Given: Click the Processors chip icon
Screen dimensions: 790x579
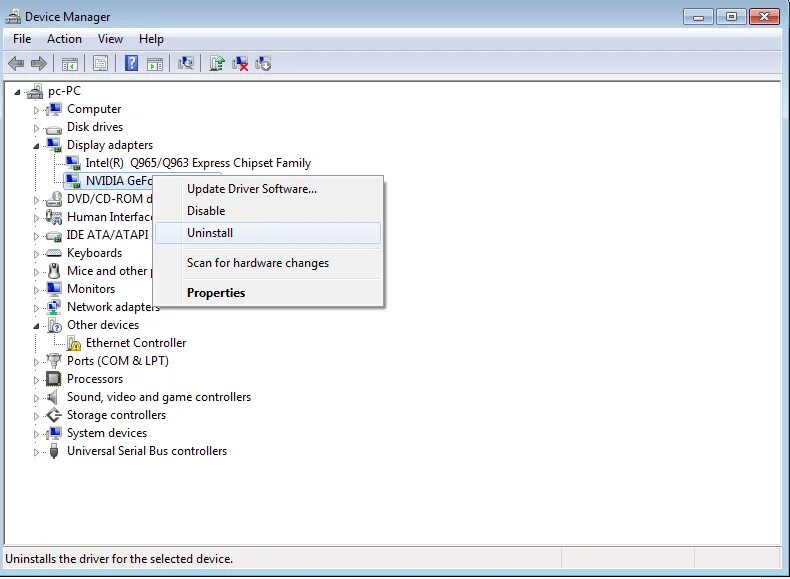Looking at the screenshot, I should (53, 379).
